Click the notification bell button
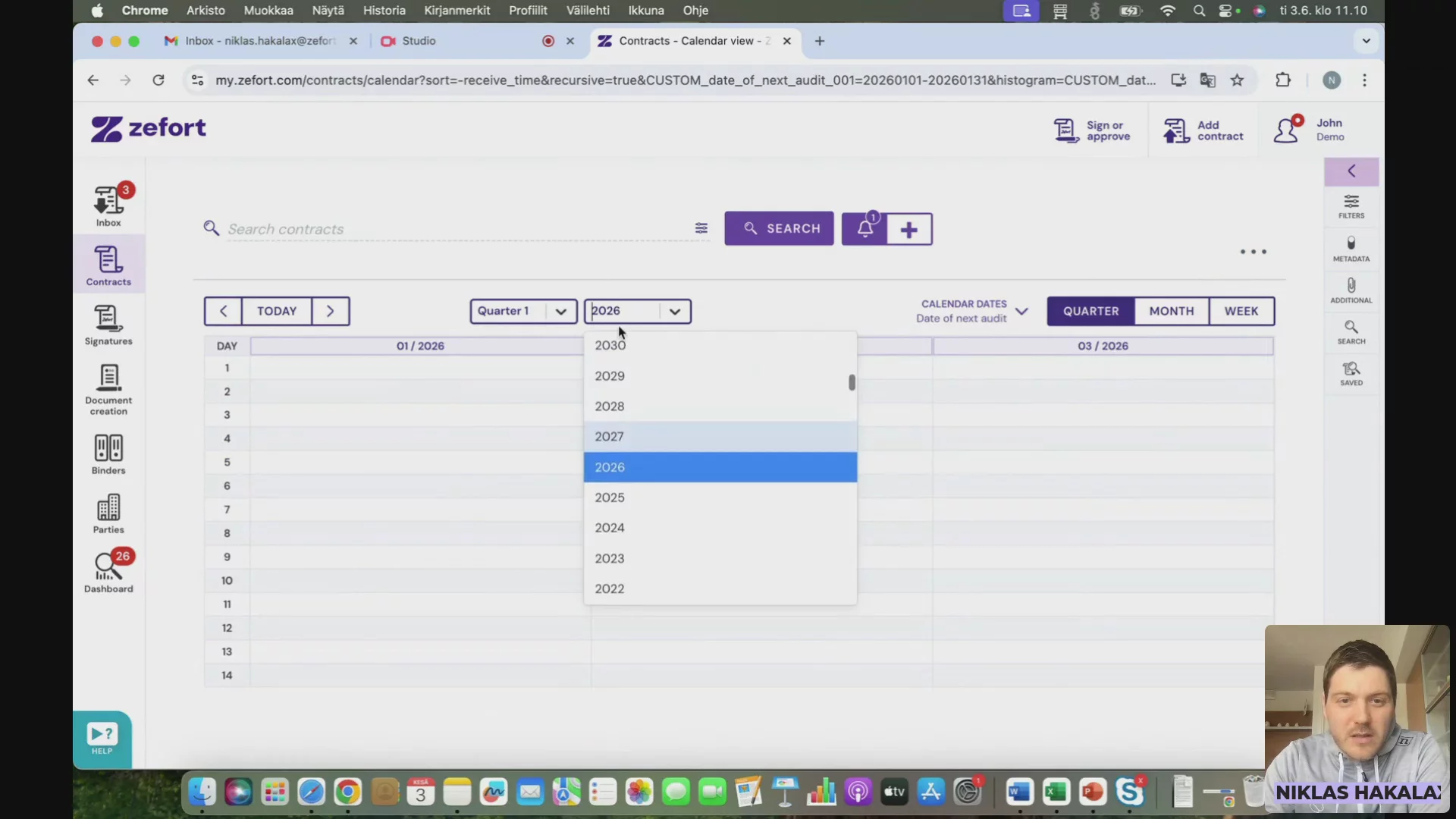This screenshot has width=1456, height=819. click(864, 229)
